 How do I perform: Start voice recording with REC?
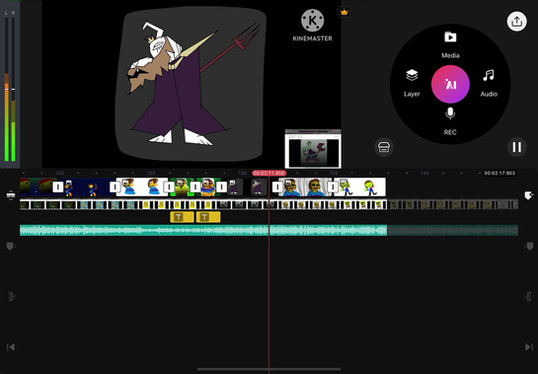450,121
